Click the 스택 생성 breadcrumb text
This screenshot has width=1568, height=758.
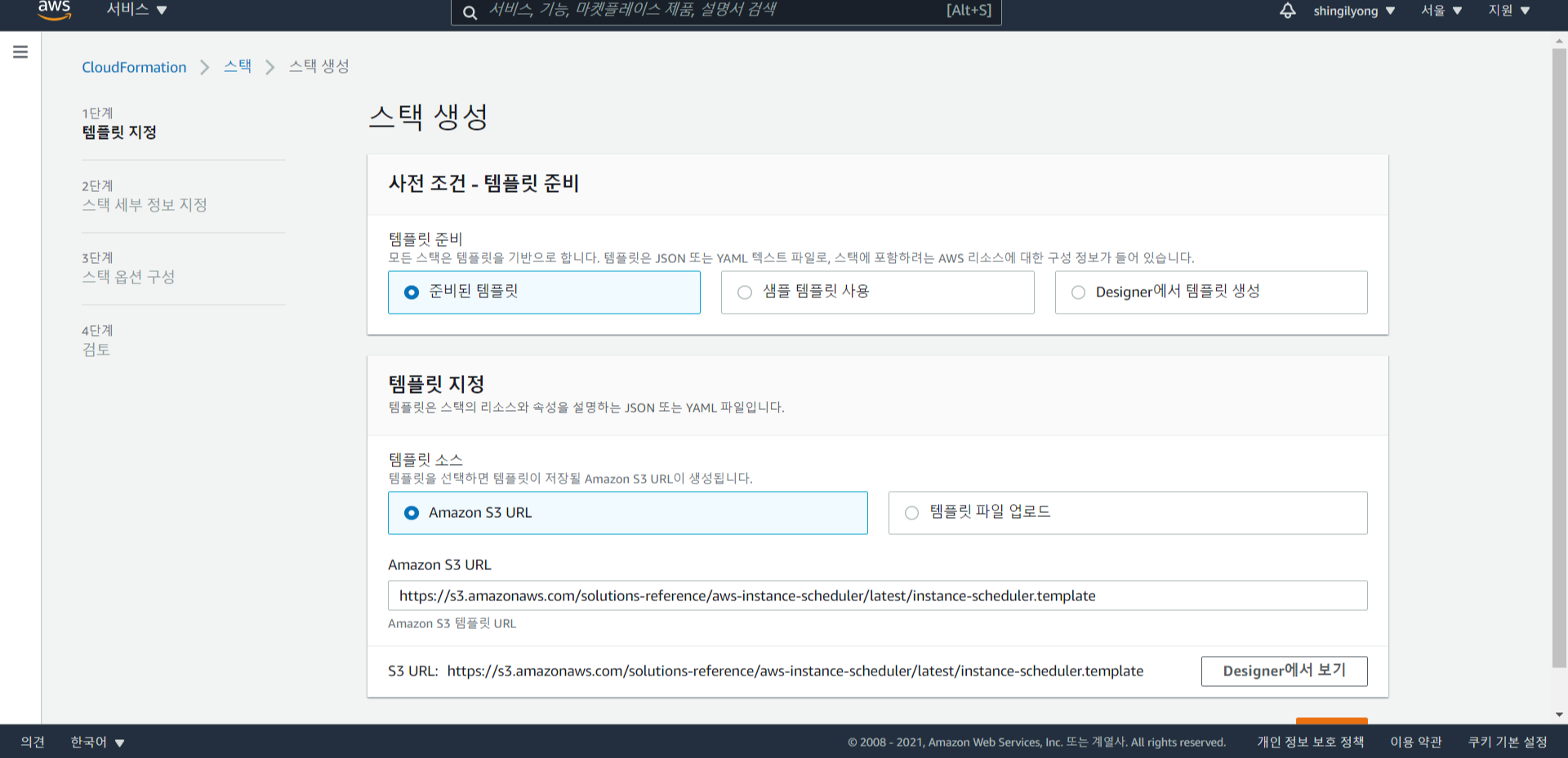[x=319, y=66]
